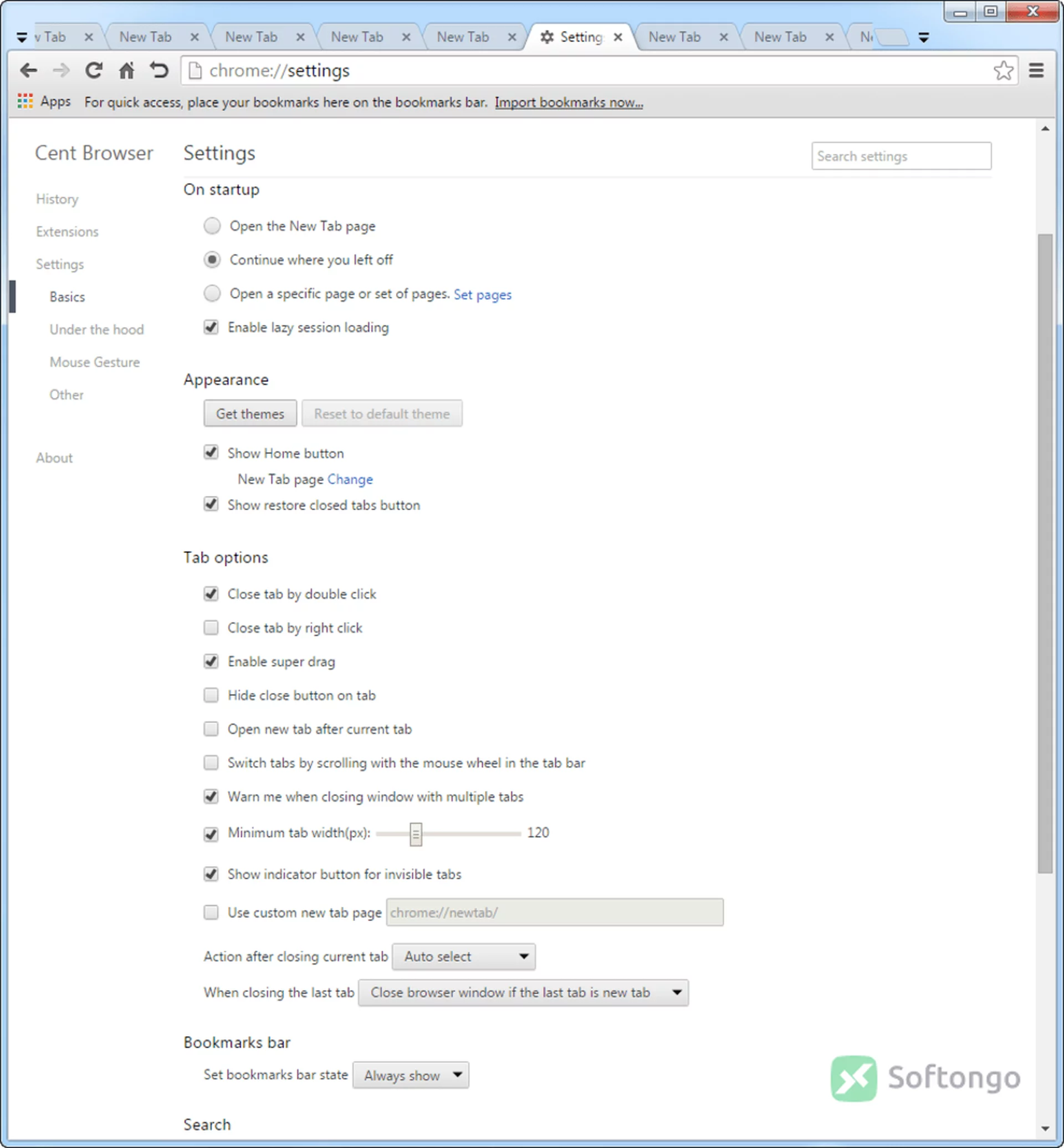This screenshot has width=1064, height=1148.
Task: Restore closed tab with undo button
Action: 159,70
